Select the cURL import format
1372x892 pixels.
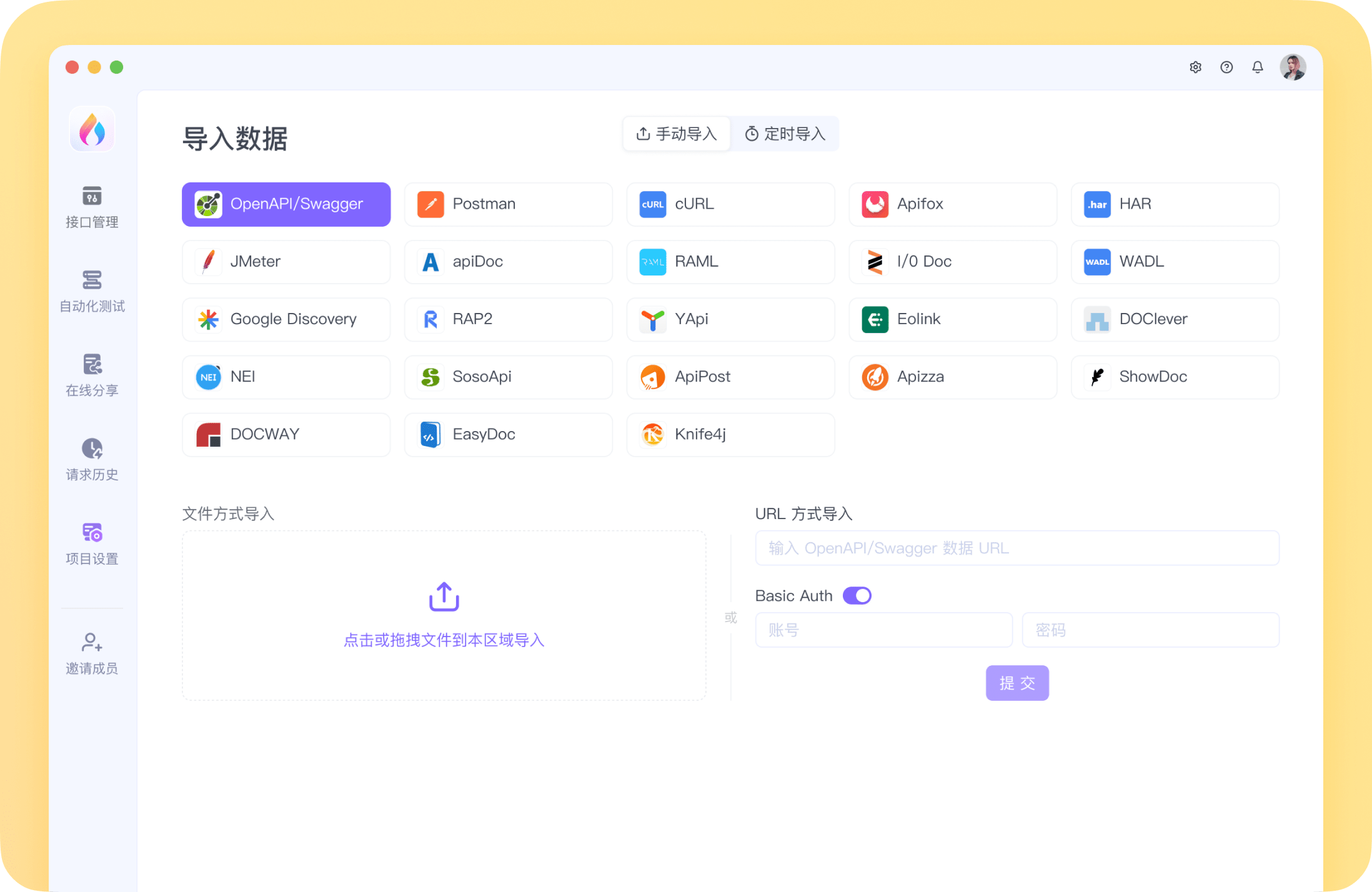click(730, 204)
